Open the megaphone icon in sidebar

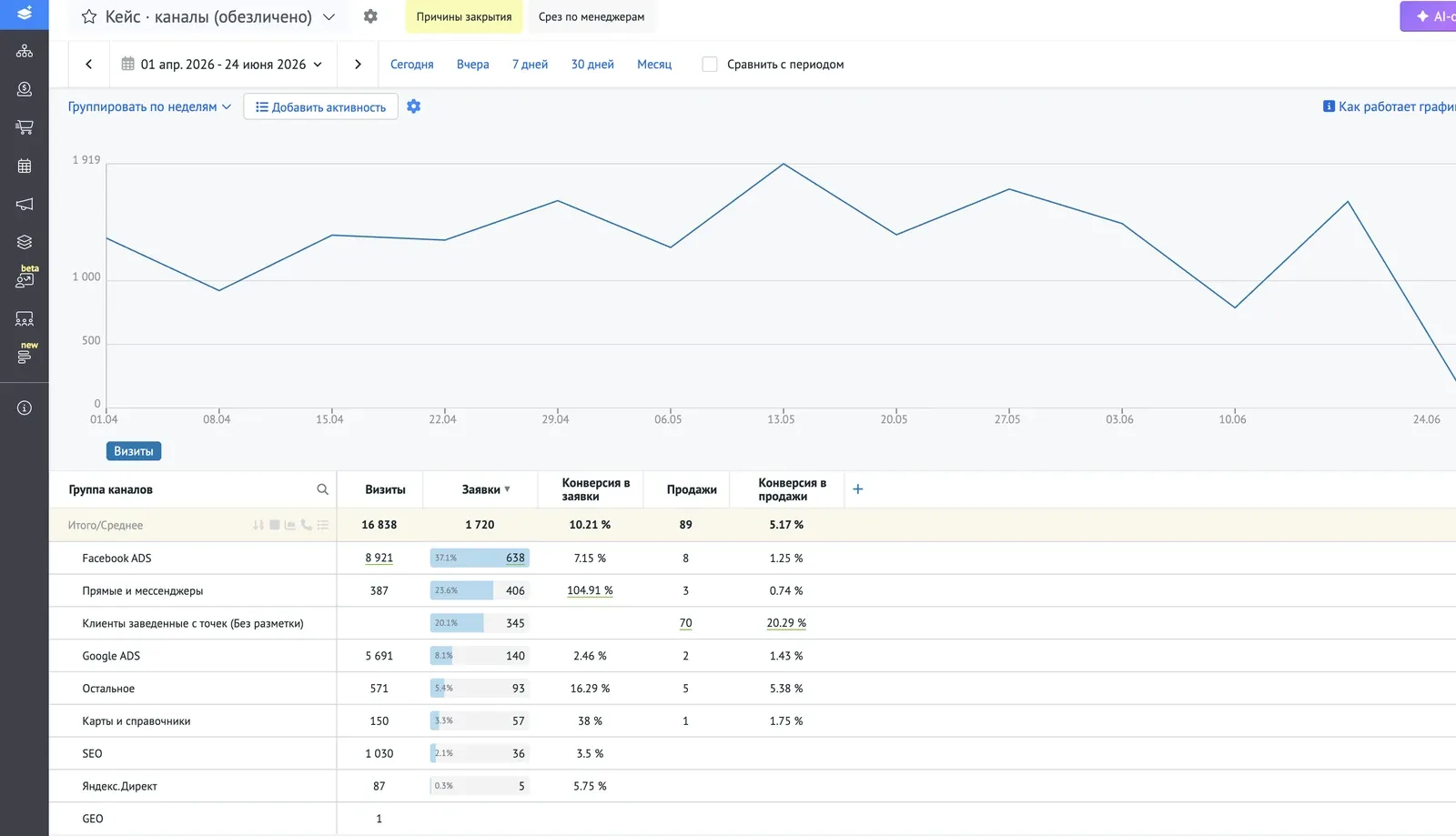tap(25, 204)
